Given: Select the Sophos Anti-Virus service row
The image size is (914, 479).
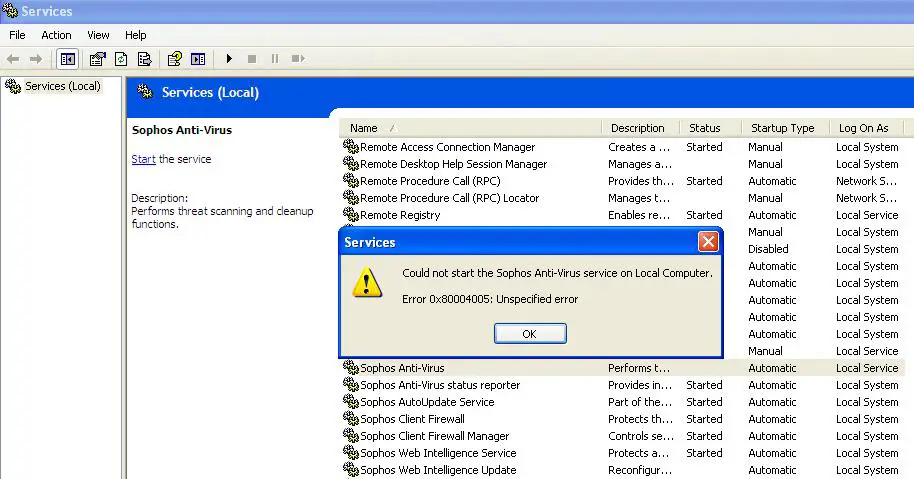Looking at the screenshot, I should tap(622, 368).
